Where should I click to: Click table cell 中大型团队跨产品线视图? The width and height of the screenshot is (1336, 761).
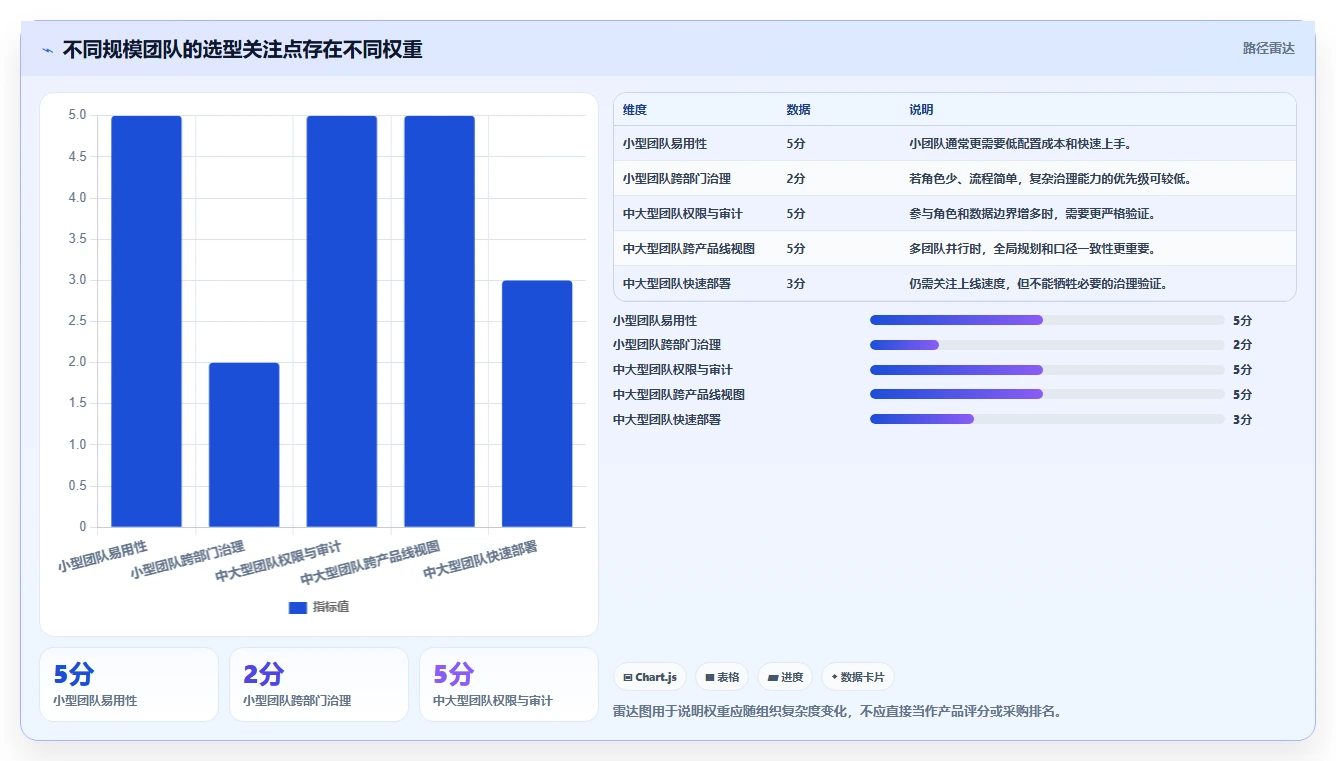[689, 249]
